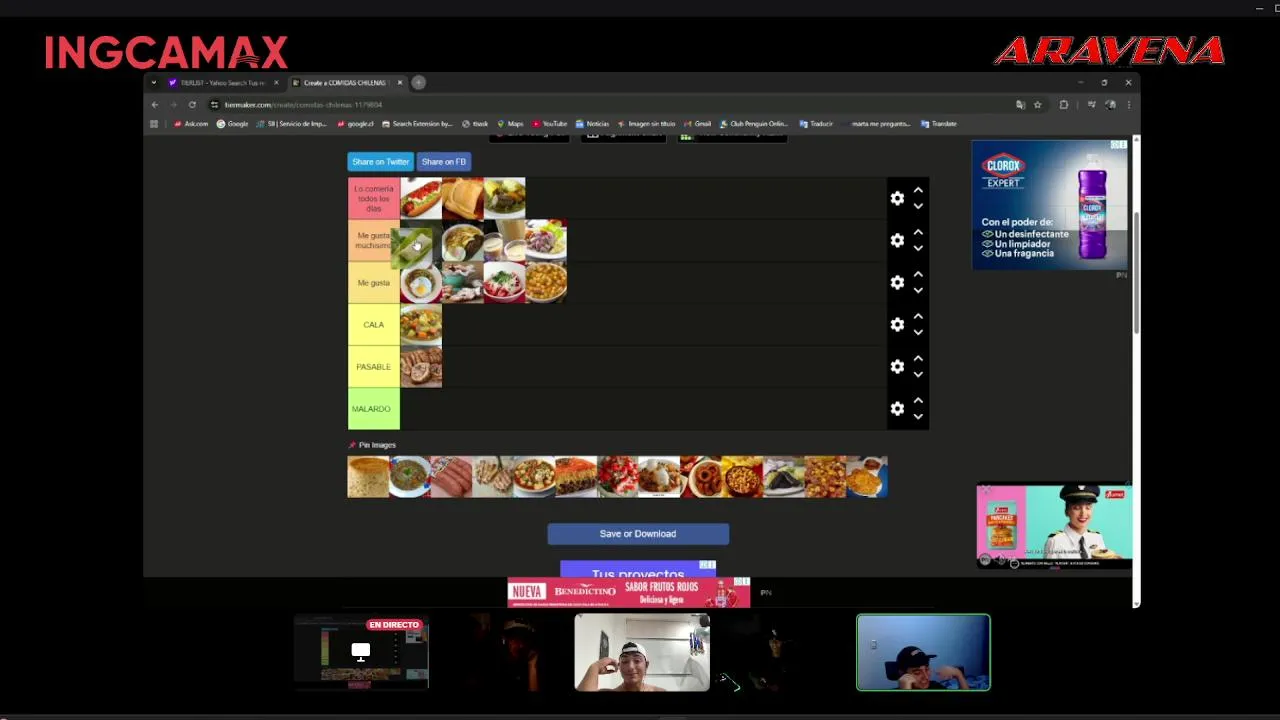Select the third food image in top tier
The height and width of the screenshot is (720, 1280).
[x=504, y=198]
